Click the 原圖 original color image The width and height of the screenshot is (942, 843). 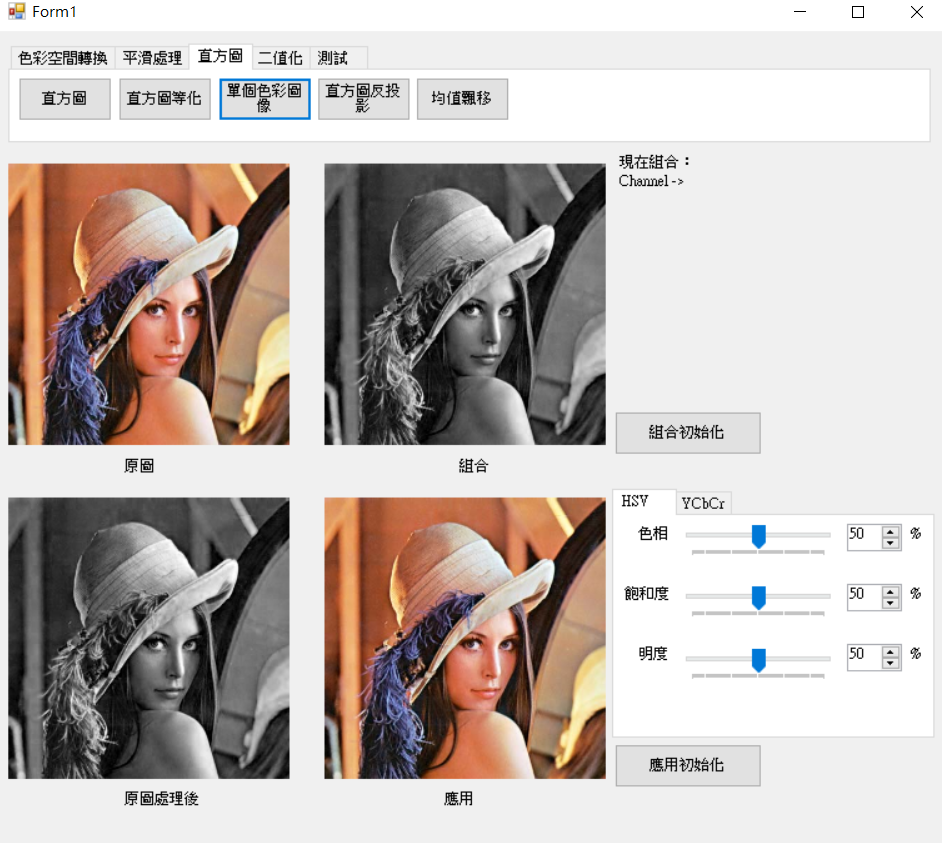[149, 304]
